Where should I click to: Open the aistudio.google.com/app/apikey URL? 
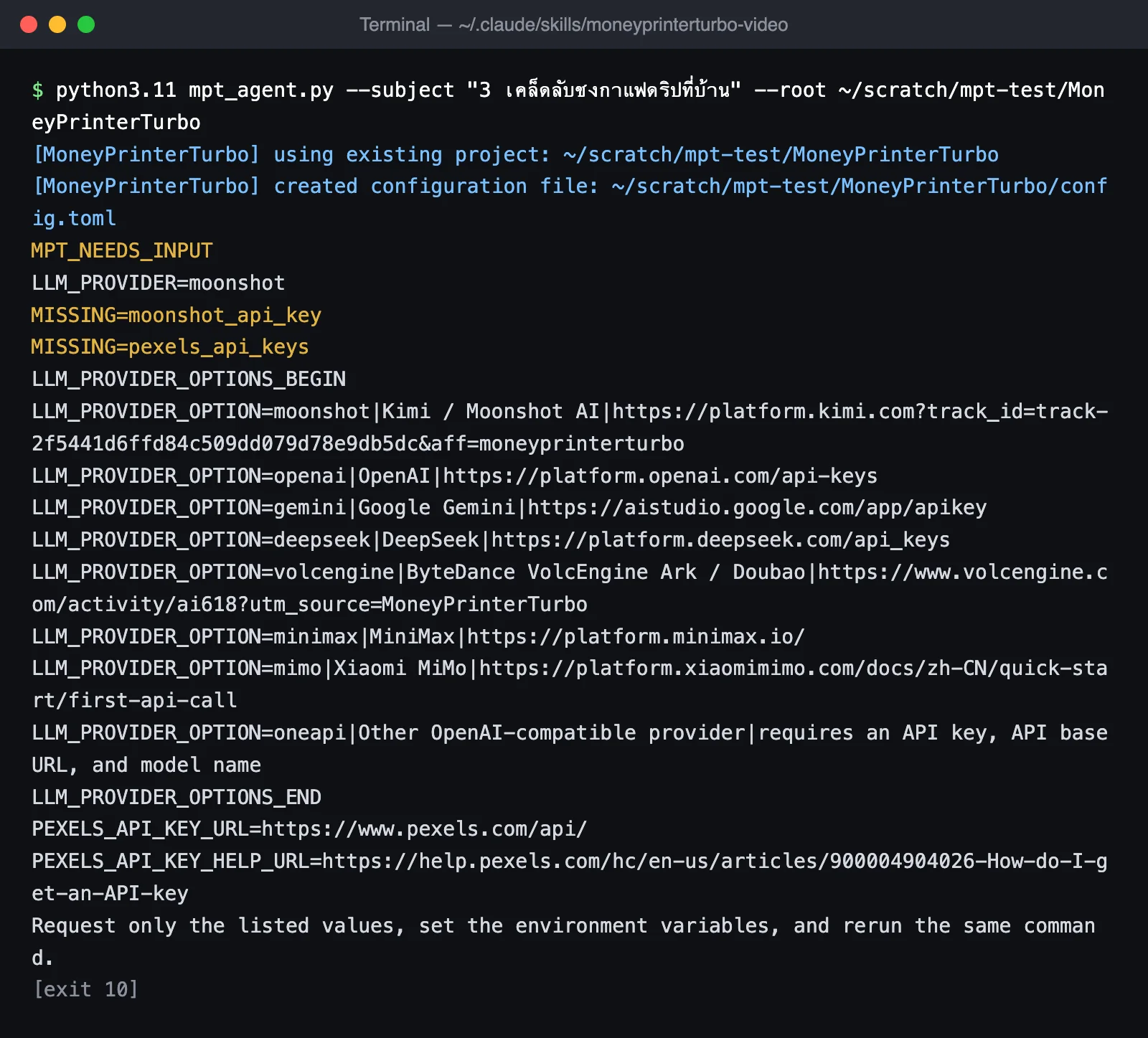758,507
